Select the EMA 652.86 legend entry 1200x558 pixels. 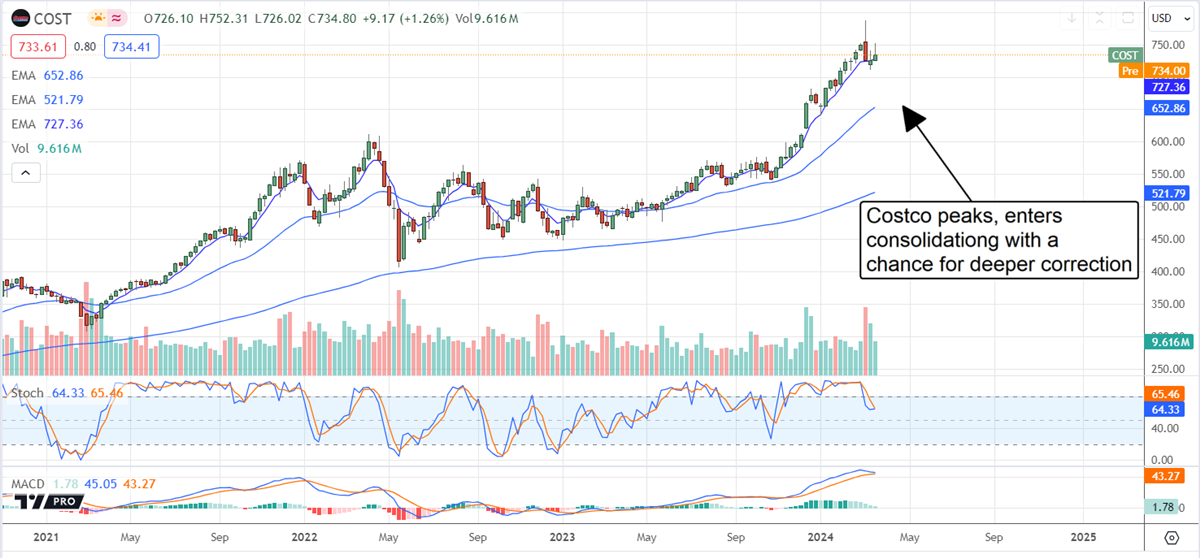click(x=47, y=75)
